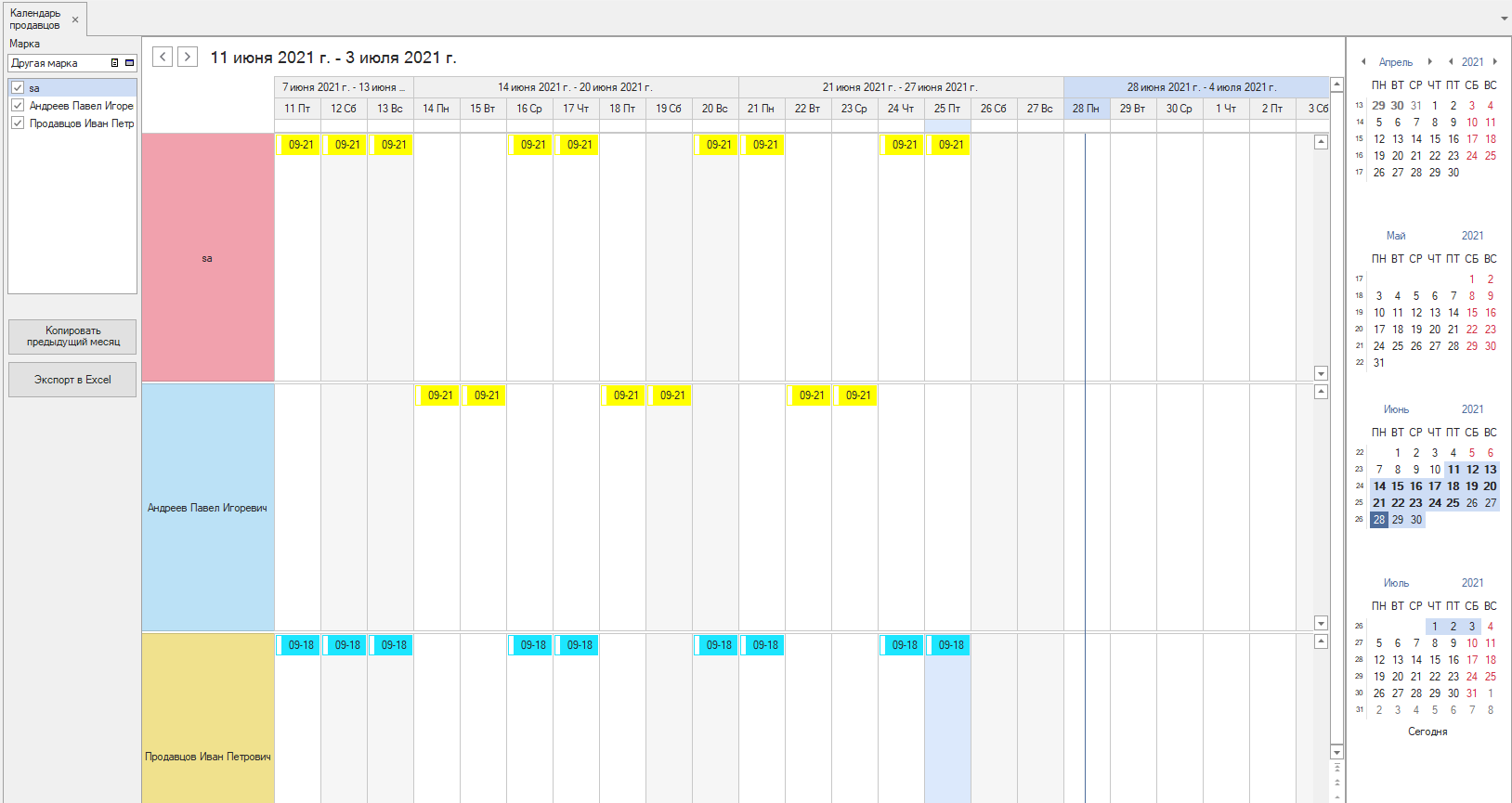The image size is (1512, 803).
Task: Open the tab list dropdown arrow at top right
Action: 1504,19
